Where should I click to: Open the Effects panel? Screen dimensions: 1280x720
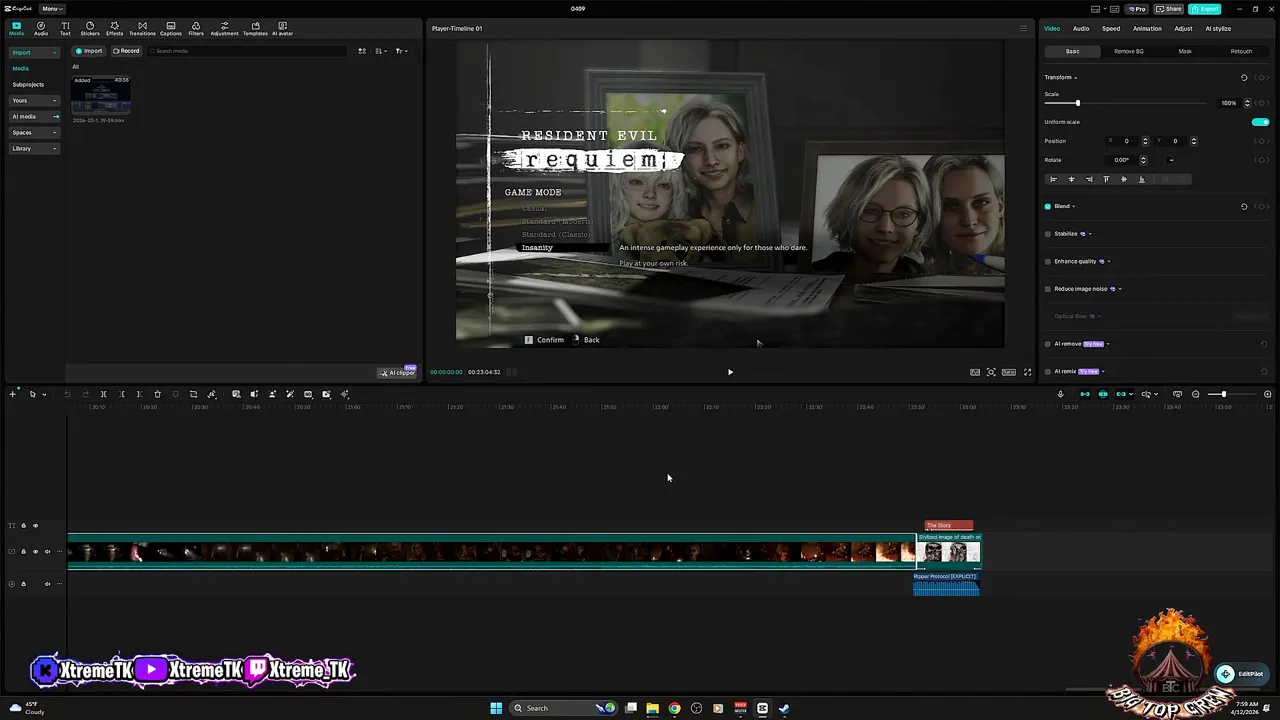pyautogui.click(x=115, y=28)
